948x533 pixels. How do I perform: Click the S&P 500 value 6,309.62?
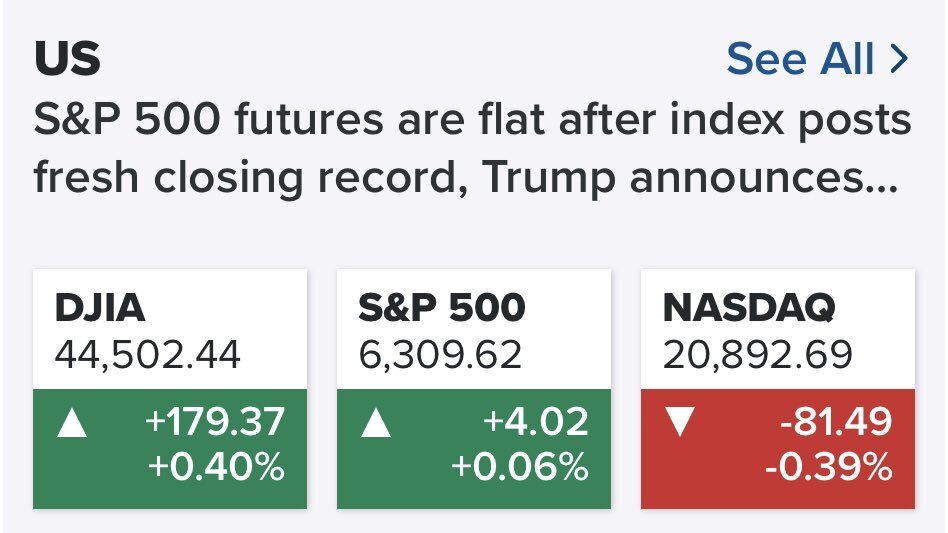pyautogui.click(x=440, y=353)
